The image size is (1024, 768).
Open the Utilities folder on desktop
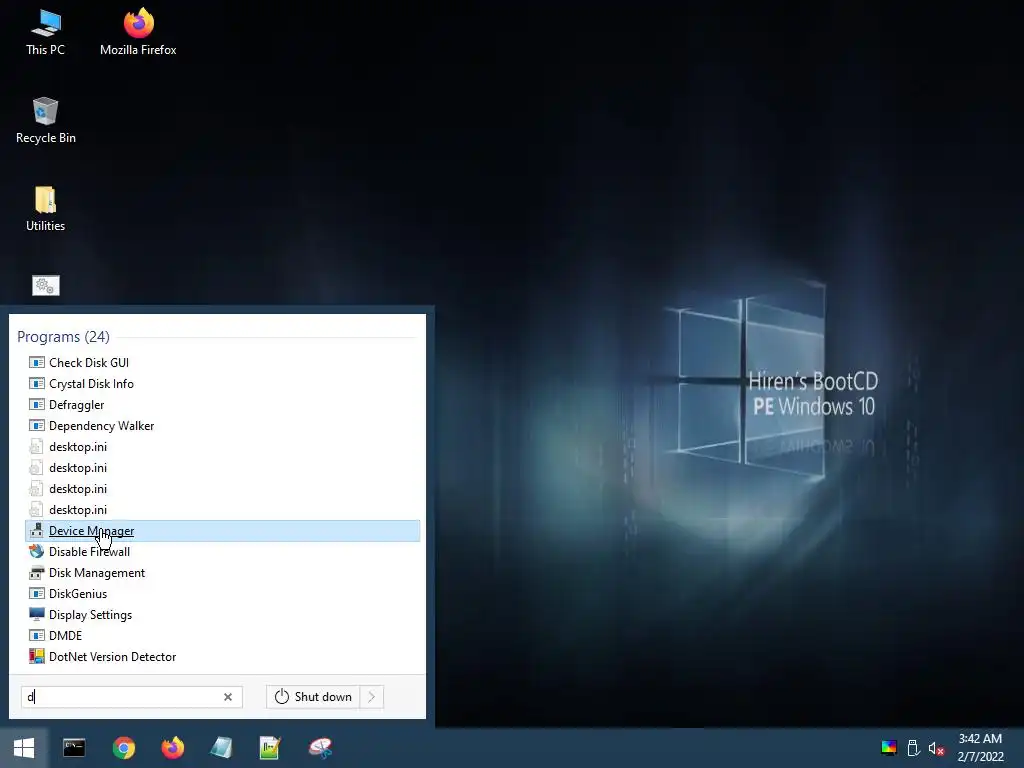[x=46, y=209]
